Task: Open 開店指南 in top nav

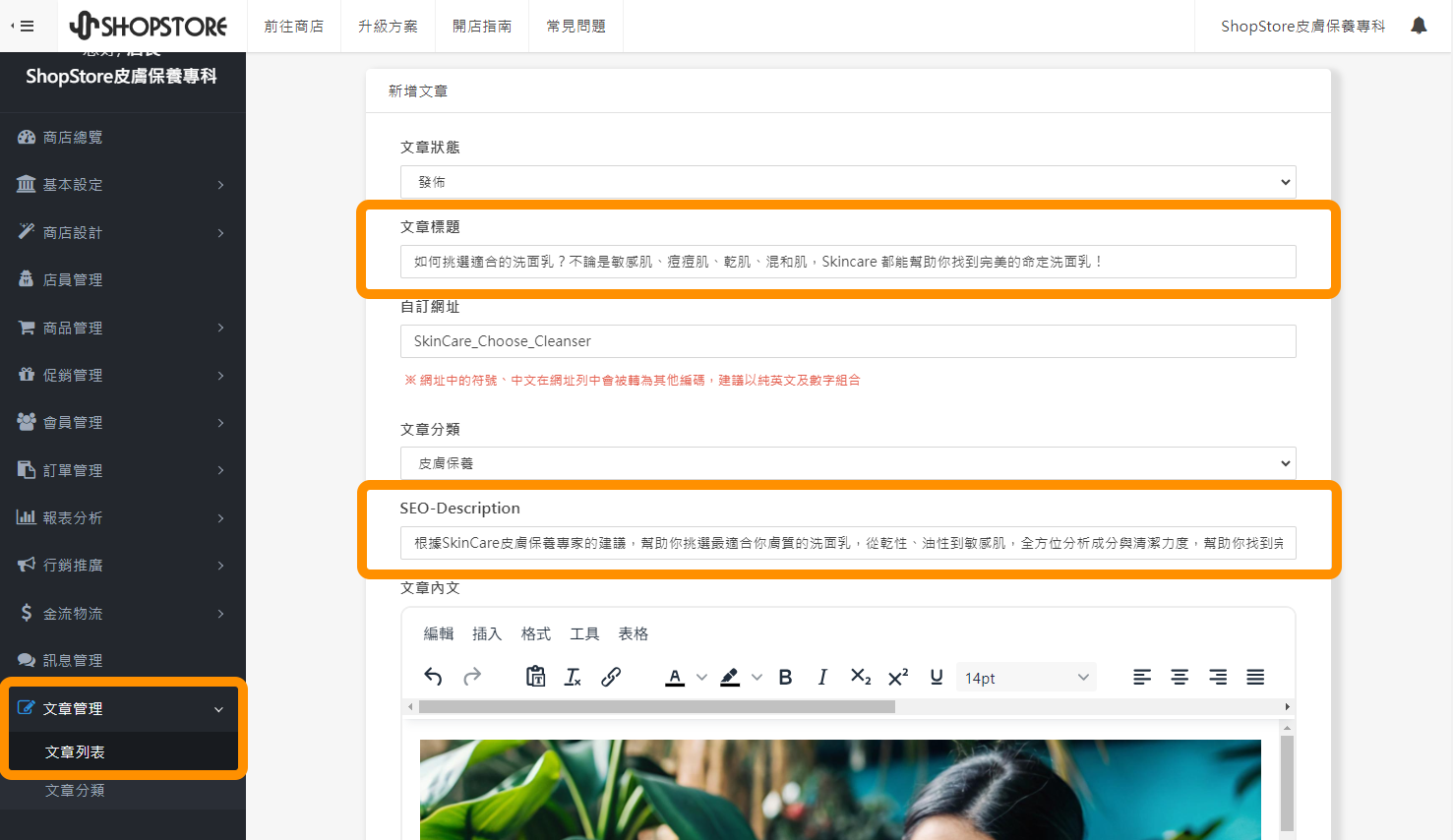Action: (x=482, y=27)
